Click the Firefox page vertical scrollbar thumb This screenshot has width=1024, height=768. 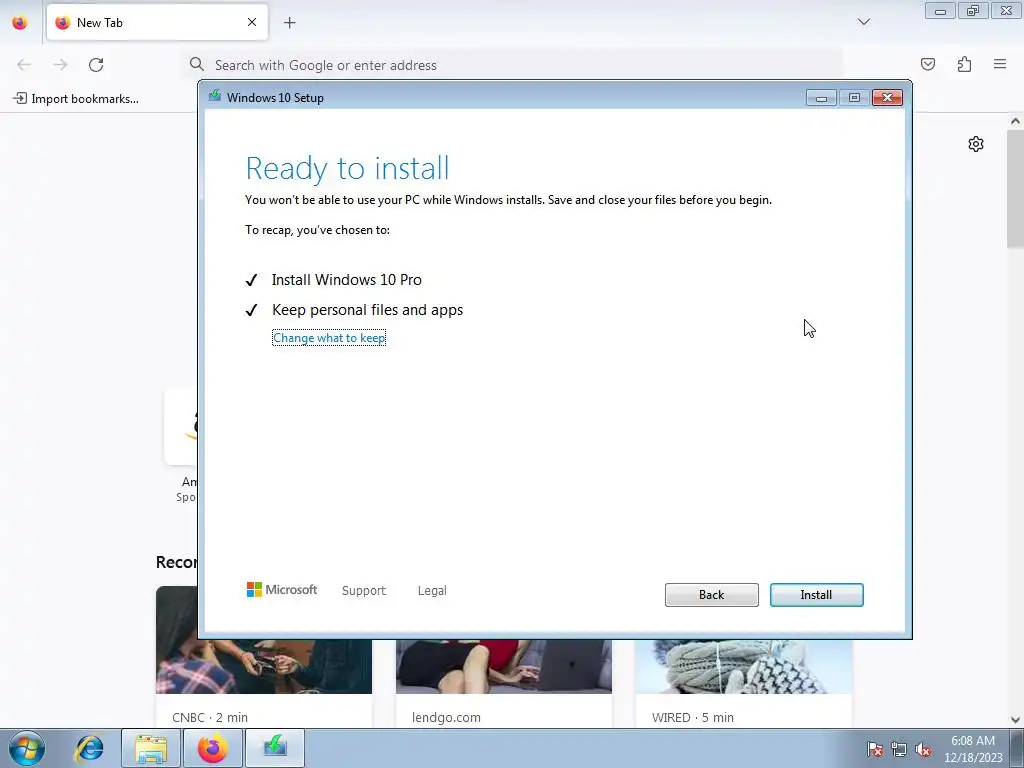(x=1015, y=188)
